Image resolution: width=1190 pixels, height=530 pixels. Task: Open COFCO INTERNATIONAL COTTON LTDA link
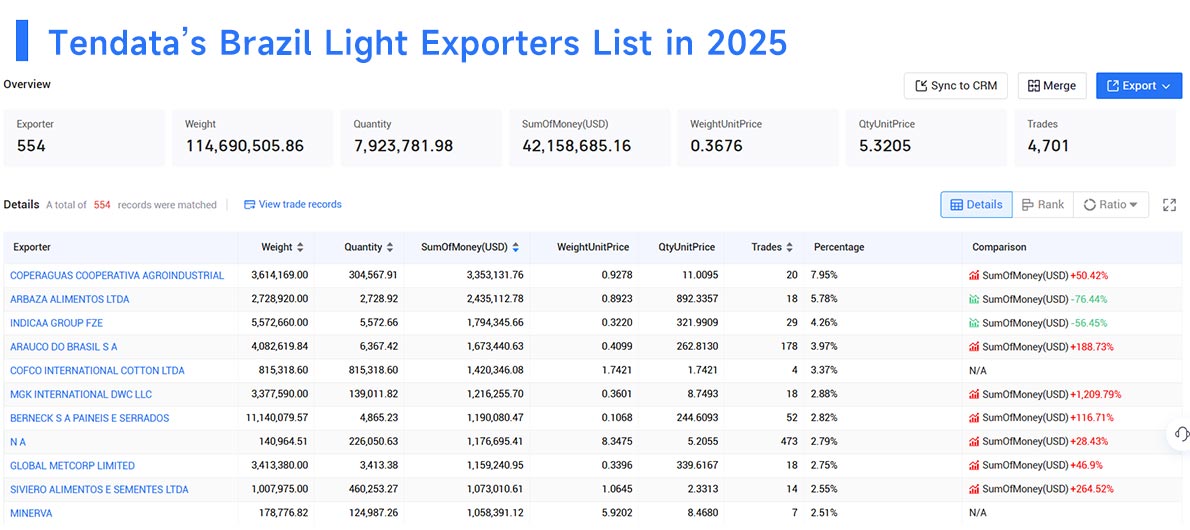97,371
